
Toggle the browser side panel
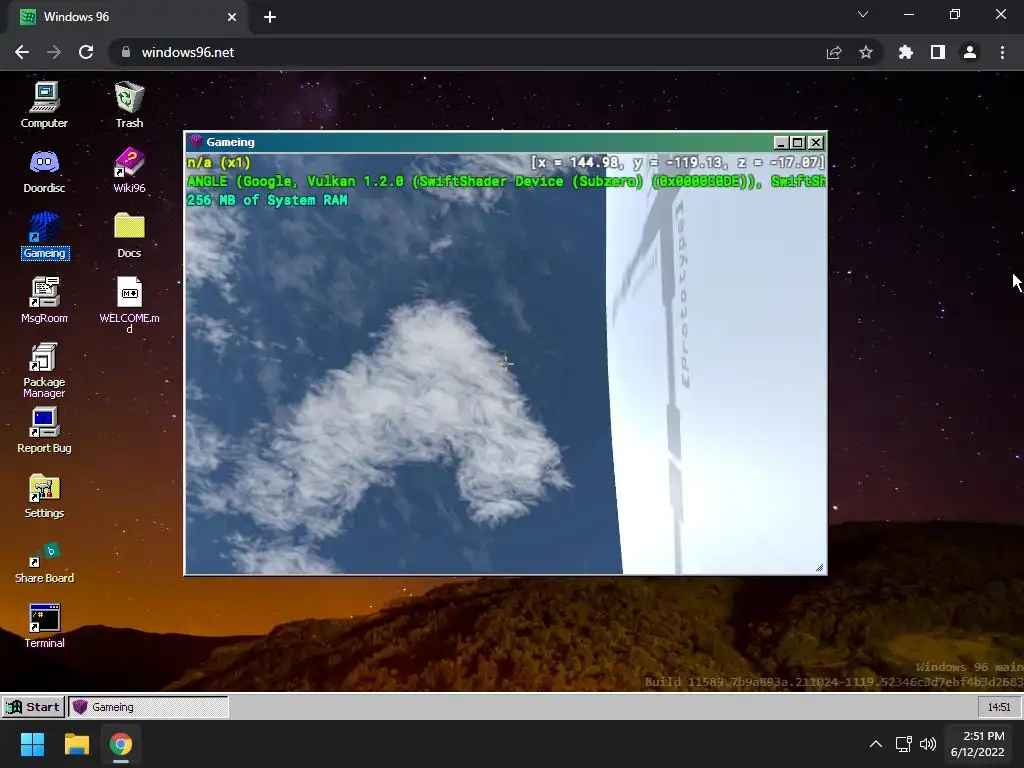[938, 52]
